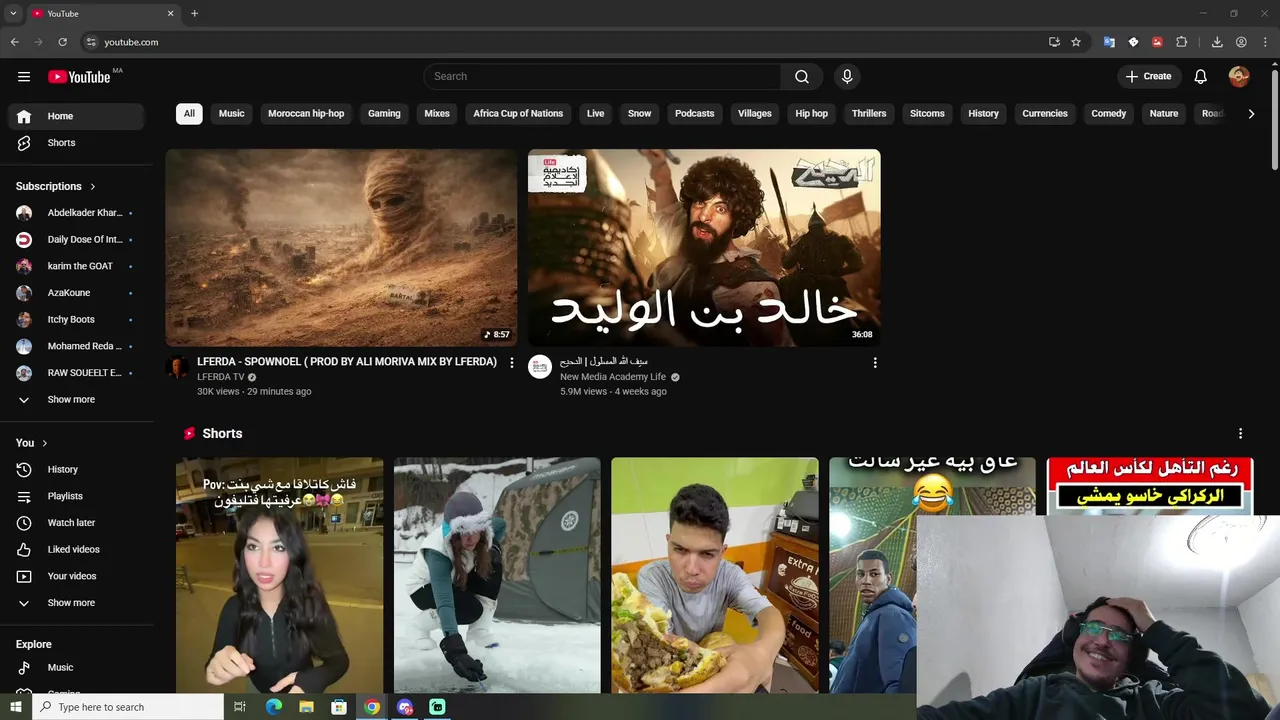
Task: Open tab search dropdown in Chrome
Action: (13, 14)
